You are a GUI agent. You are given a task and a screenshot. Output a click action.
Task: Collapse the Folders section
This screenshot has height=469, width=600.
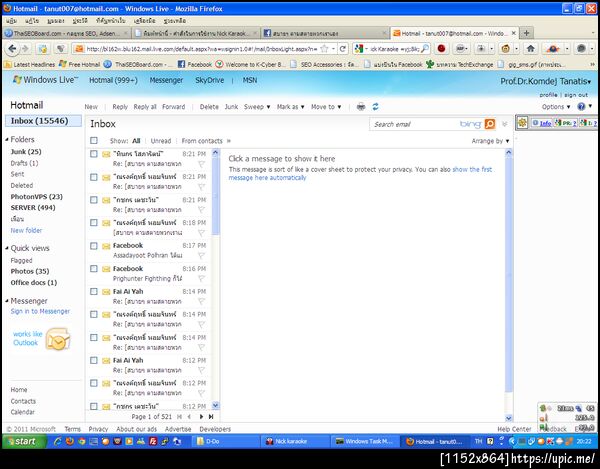point(7,139)
